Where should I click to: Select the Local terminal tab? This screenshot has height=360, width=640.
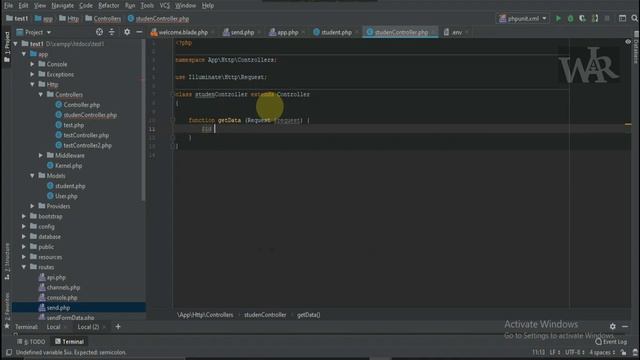pyautogui.click(x=53, y=327)
